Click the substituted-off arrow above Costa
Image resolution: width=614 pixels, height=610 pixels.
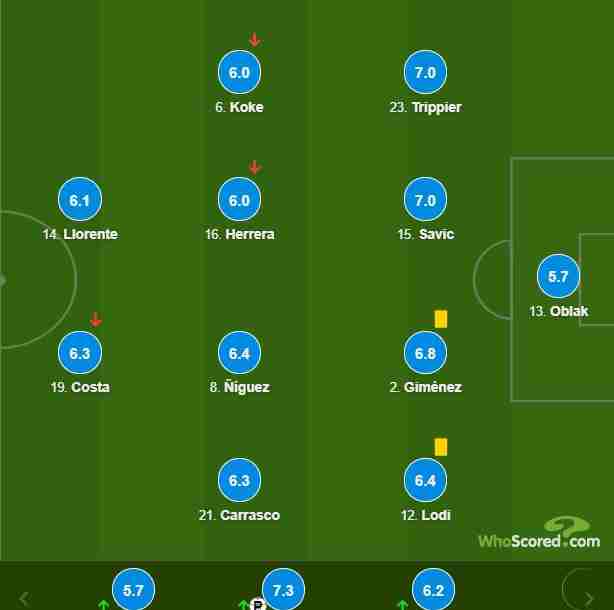tap(96, 319)
